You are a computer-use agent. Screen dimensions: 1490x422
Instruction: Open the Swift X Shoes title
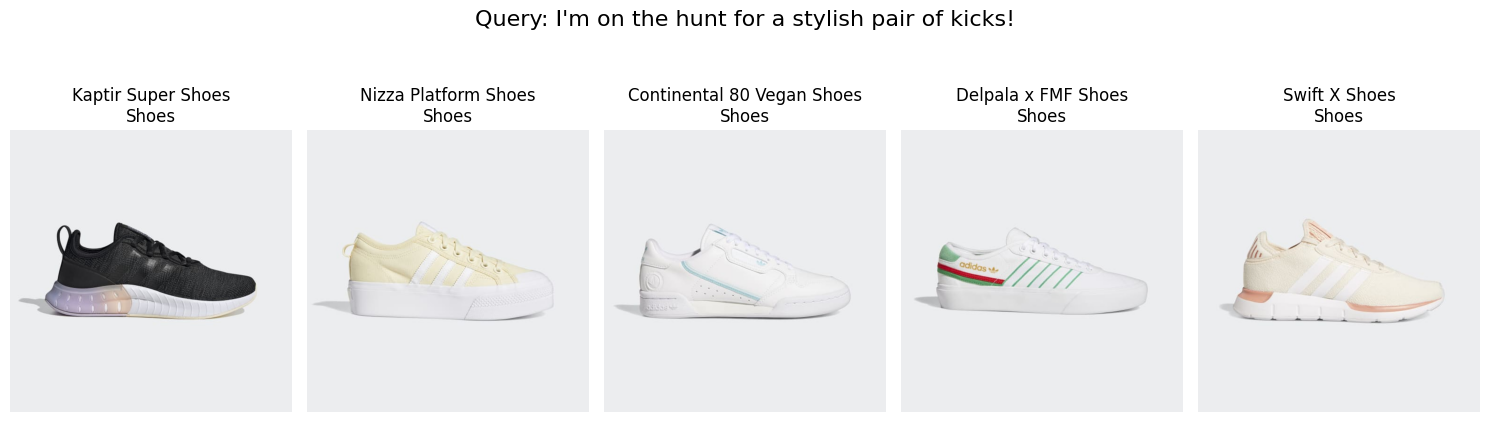point(1339,95)
